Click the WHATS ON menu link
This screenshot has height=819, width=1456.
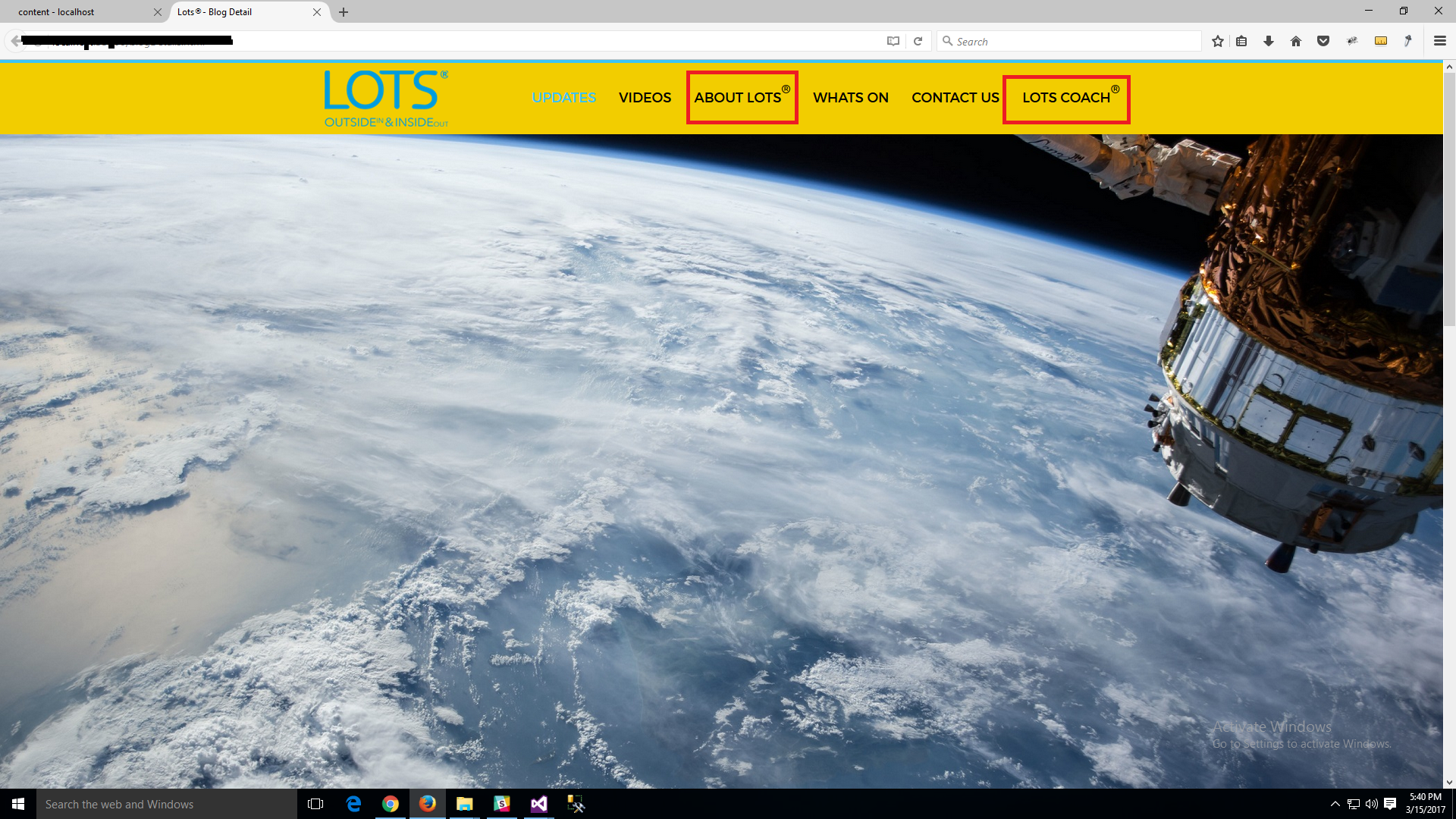tap(850, 98)
